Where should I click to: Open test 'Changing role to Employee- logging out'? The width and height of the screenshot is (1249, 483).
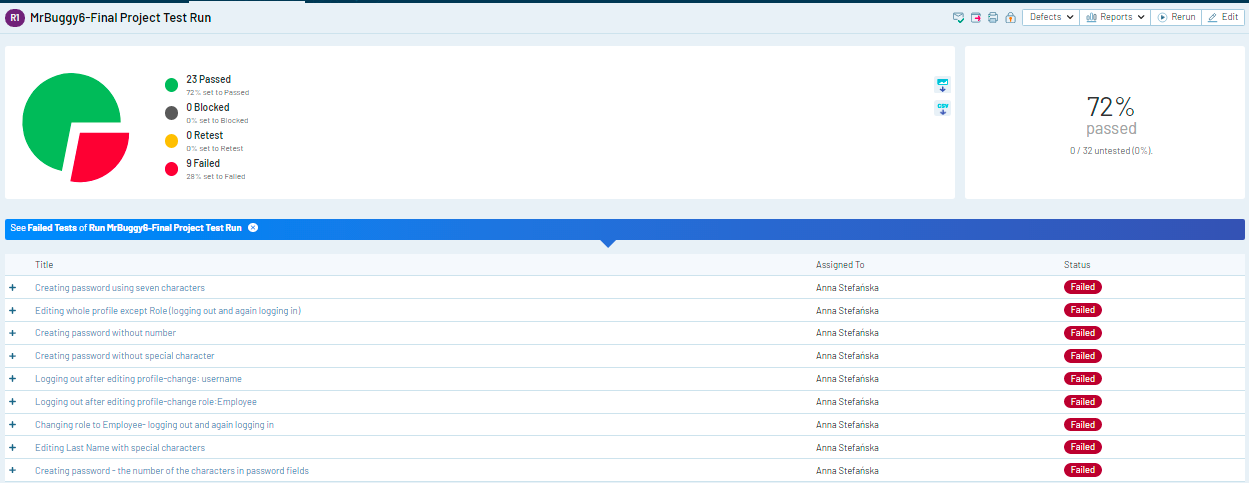154,425
